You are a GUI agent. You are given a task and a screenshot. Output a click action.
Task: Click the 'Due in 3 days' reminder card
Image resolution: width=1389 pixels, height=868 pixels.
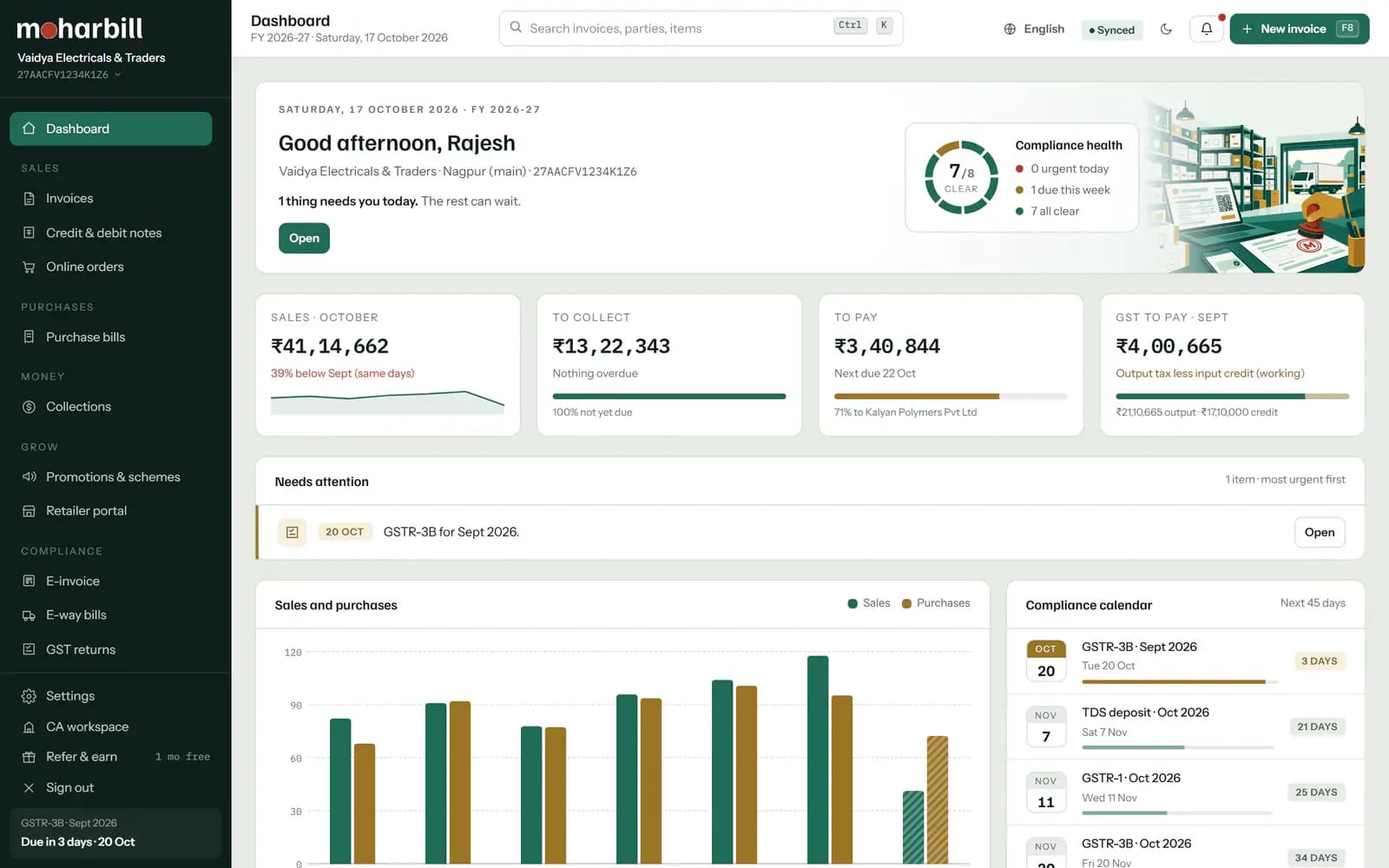pyautogui.click(x=115, y=833)
